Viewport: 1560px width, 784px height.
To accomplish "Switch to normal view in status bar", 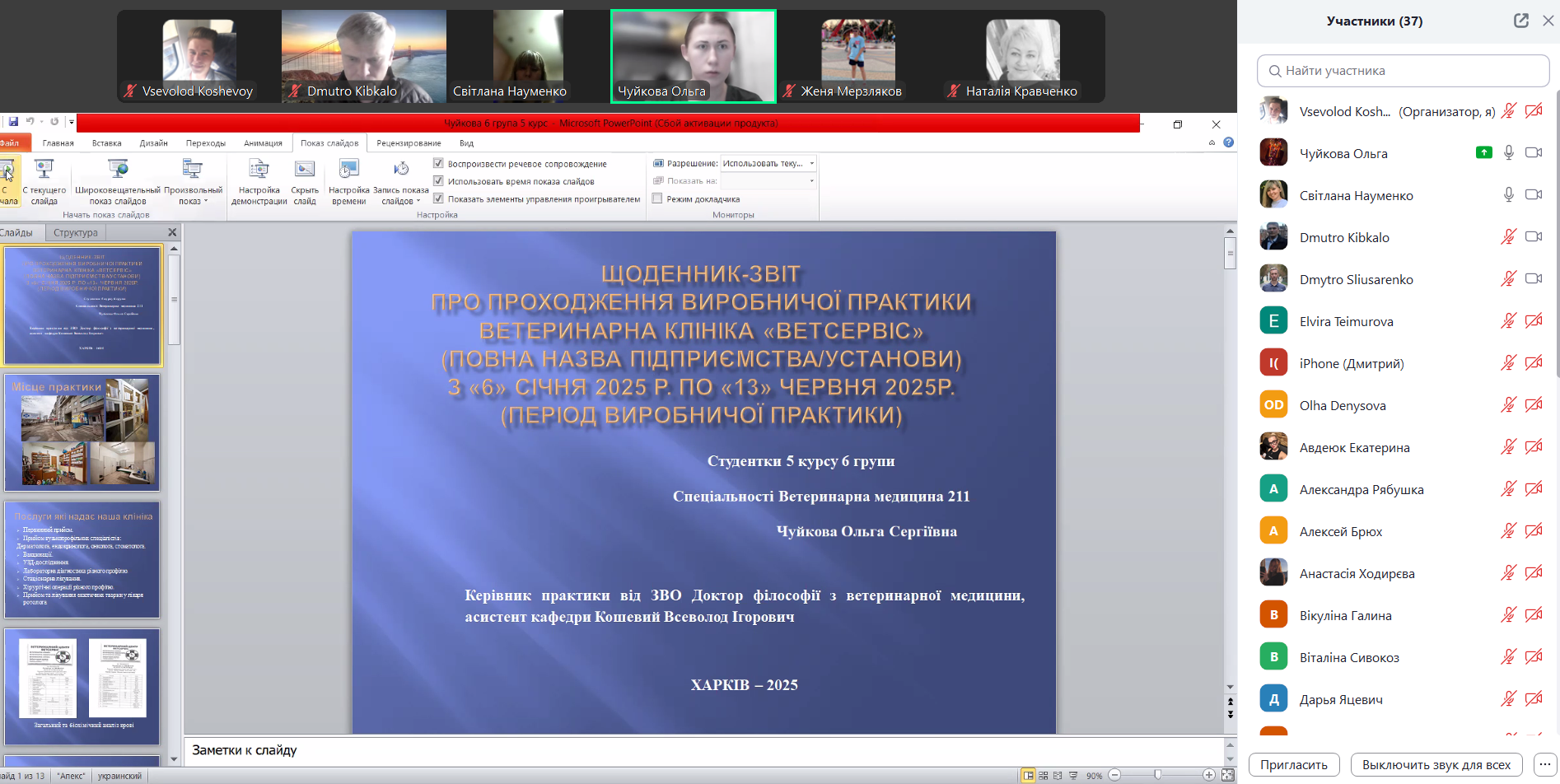I will (x=1028, y=775).
